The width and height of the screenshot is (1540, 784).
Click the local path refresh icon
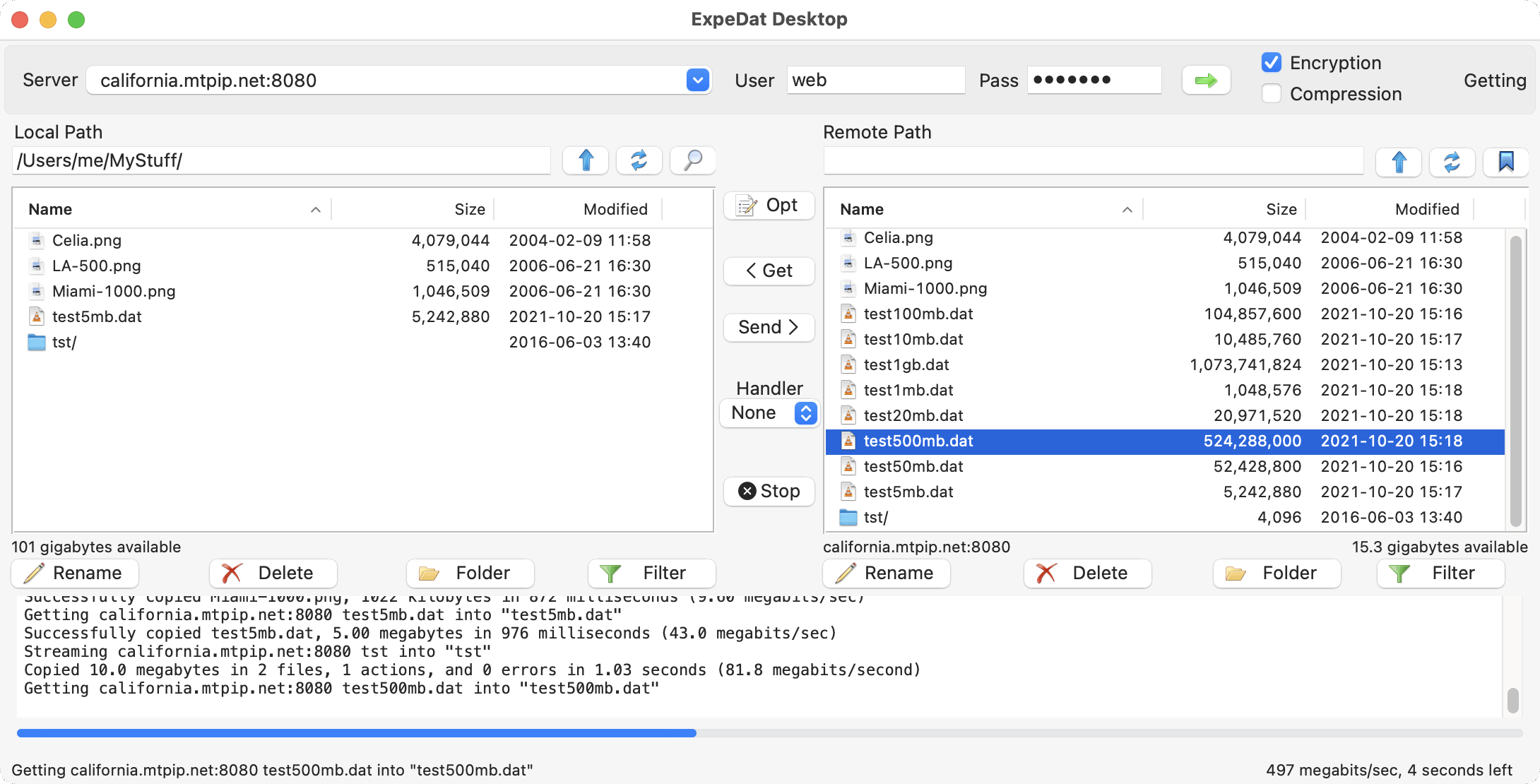[x=637, y=162]
